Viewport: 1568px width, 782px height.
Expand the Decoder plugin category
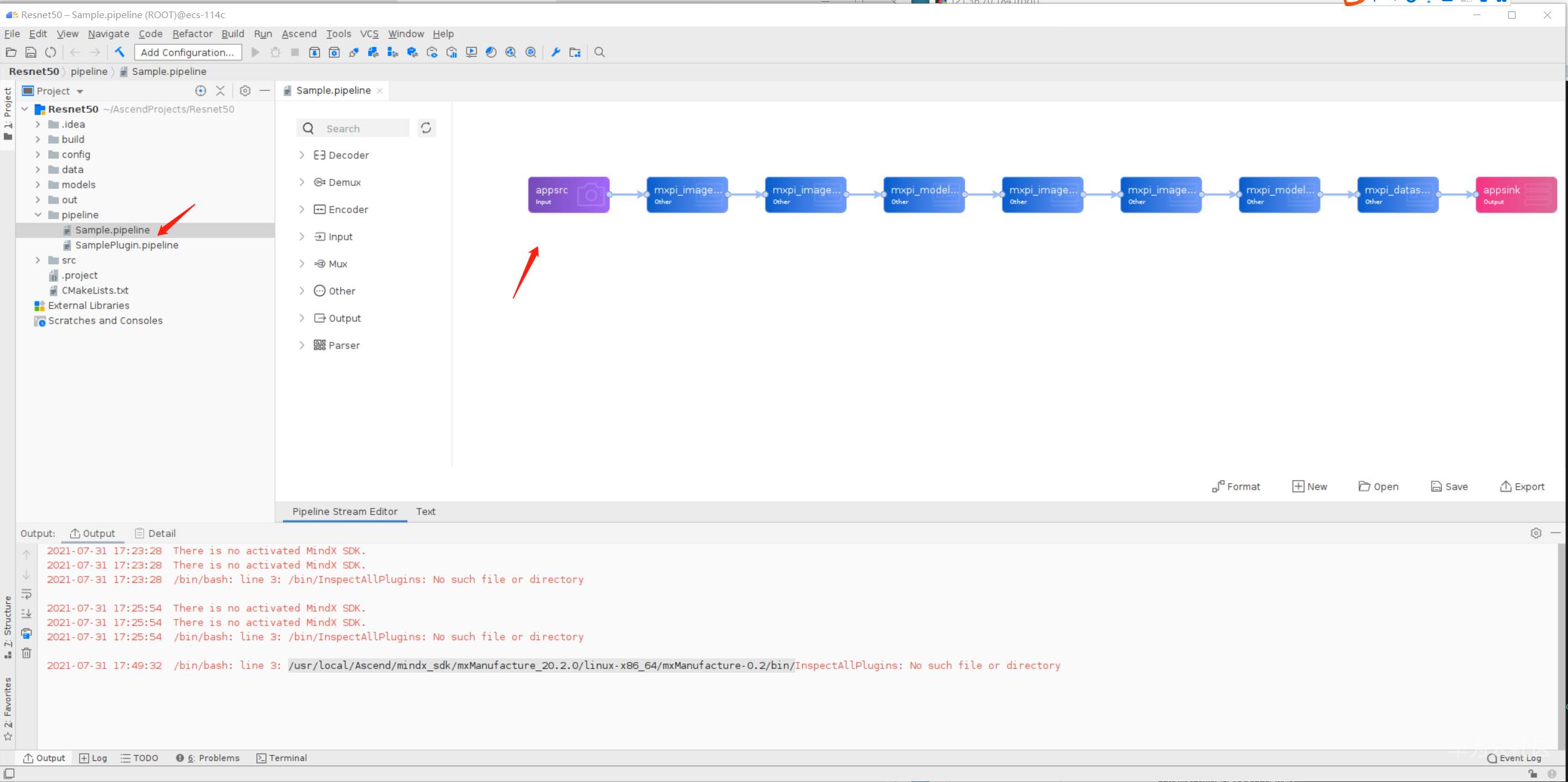click(x=302, y=155)
